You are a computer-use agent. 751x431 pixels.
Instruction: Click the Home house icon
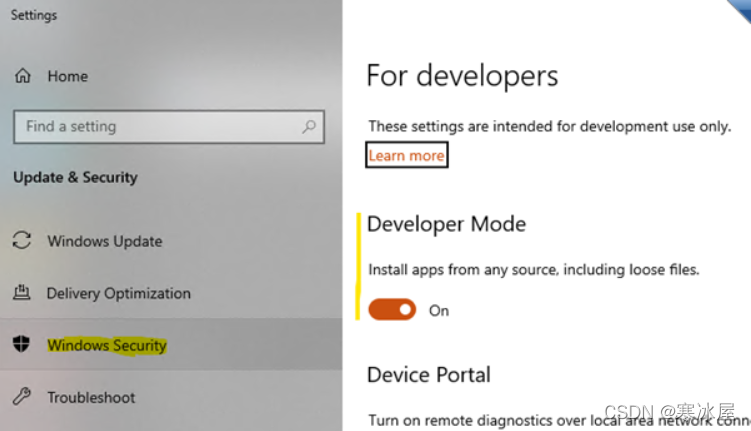23,76
